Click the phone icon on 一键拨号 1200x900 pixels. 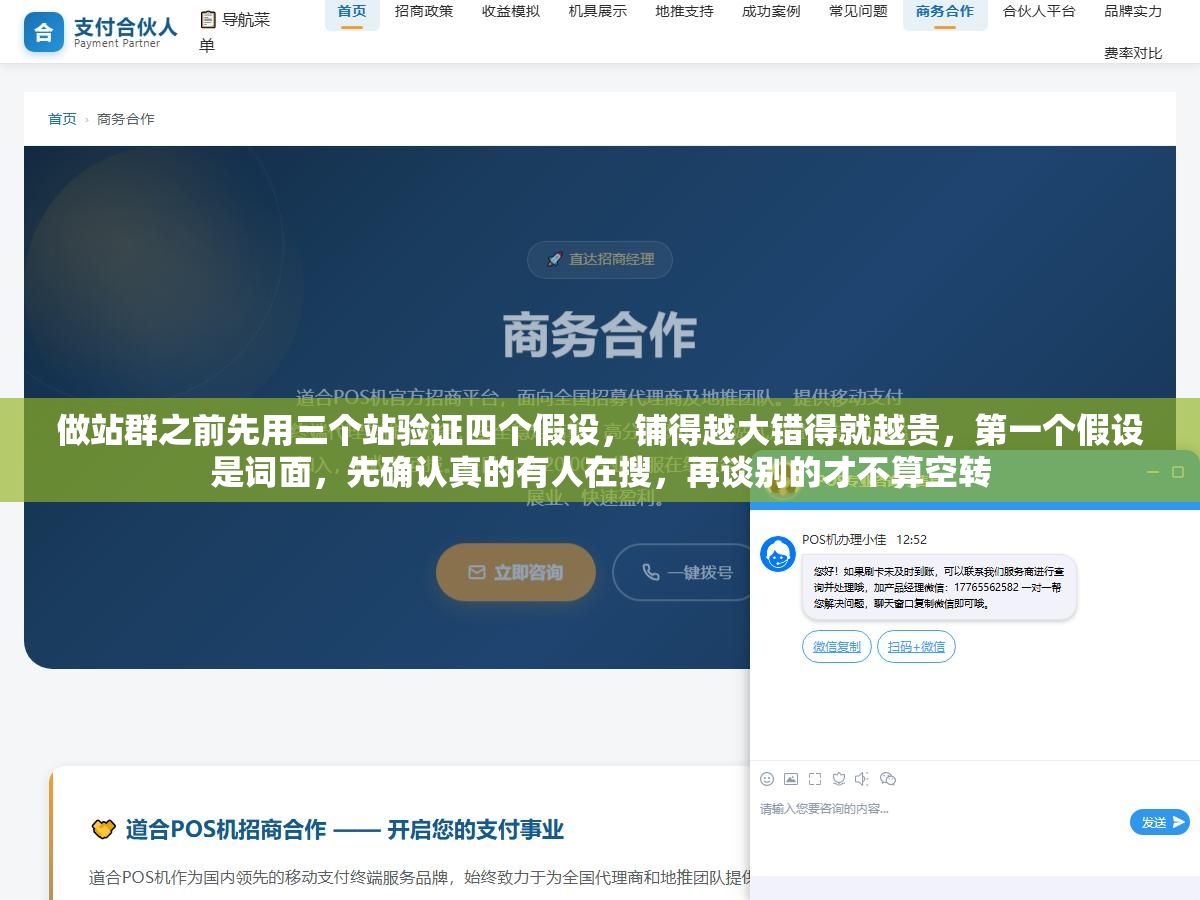click(x=651, y=572)
